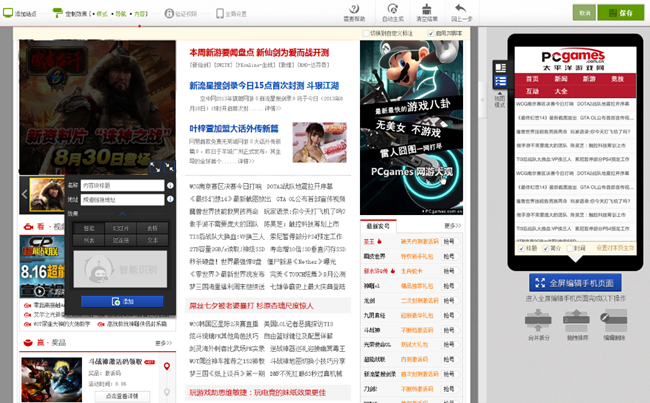Click the 拖拽排序 icon

click(576, 320)
